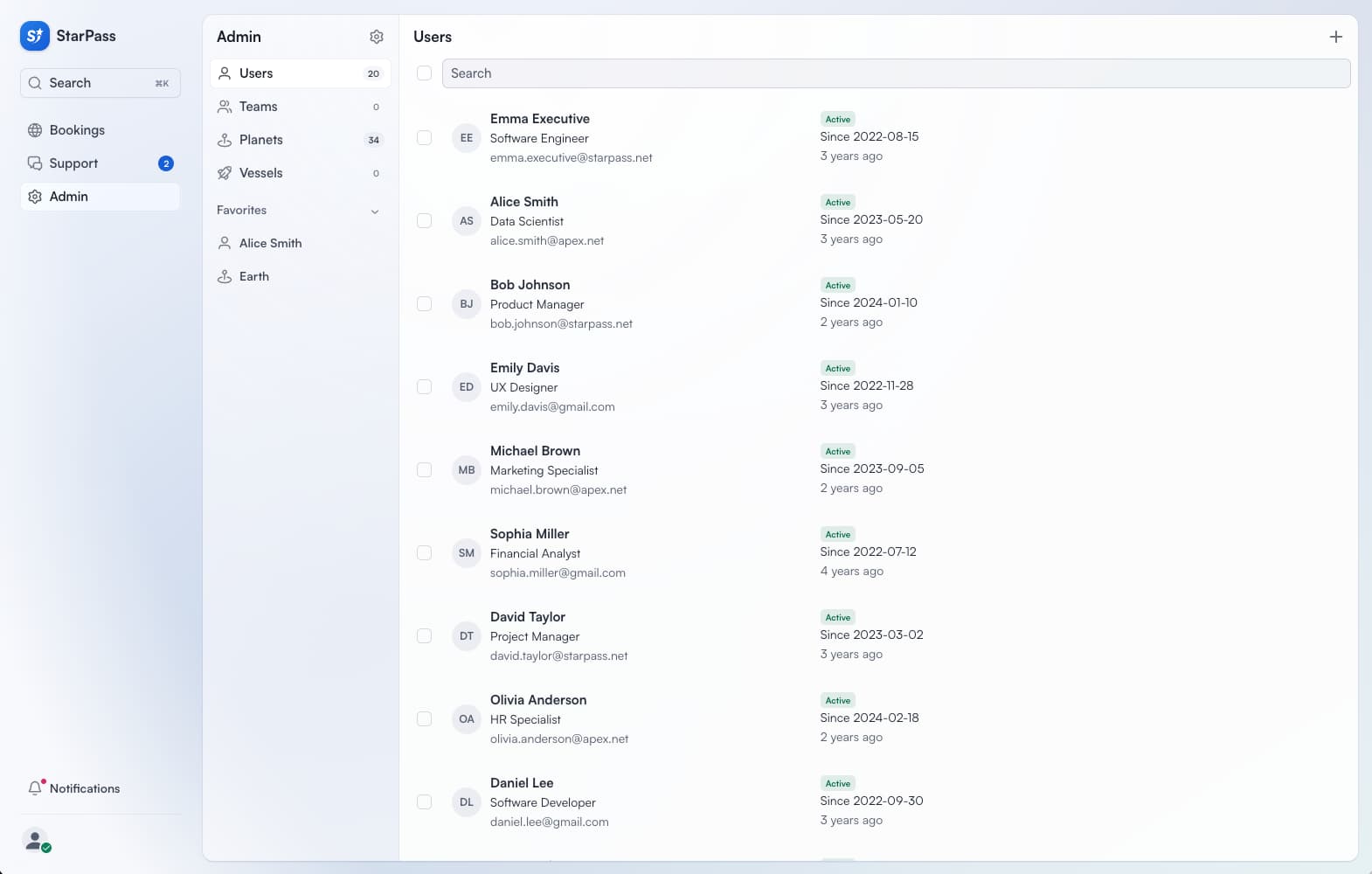Click the plus icon to add user
Screen dimensions: 1372x874
point(1335,37)
